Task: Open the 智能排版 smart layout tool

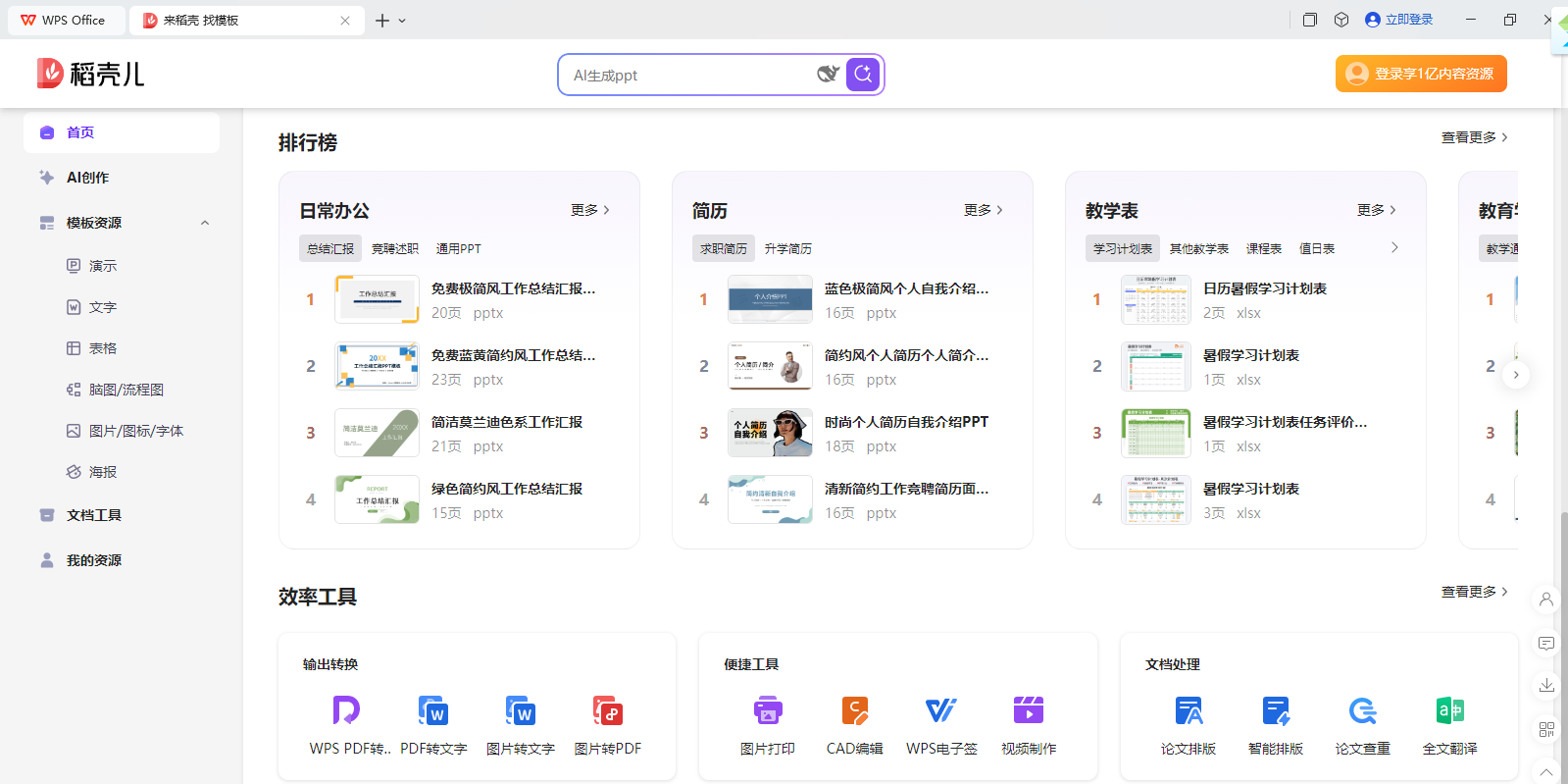Action: [1275, 711]
